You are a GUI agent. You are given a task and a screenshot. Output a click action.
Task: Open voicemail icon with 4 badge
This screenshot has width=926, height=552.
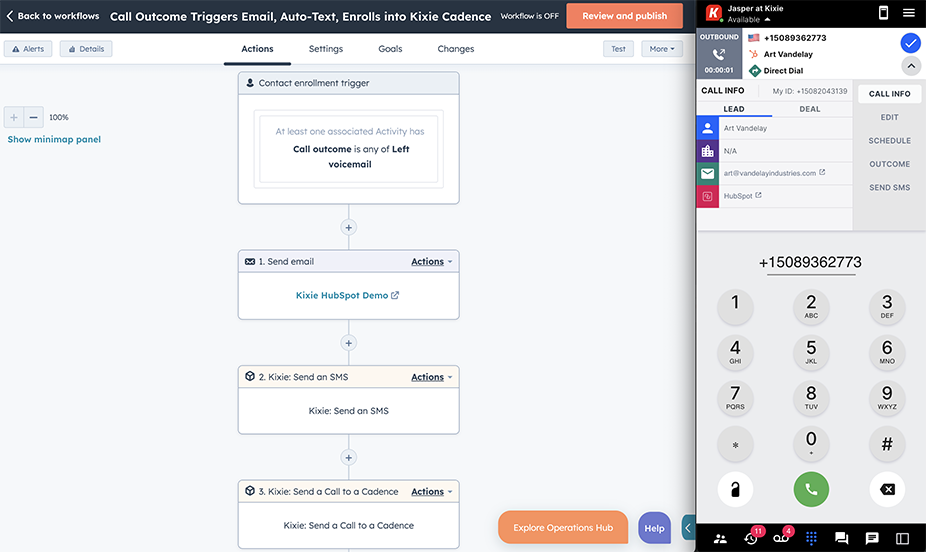click(781, 537)
